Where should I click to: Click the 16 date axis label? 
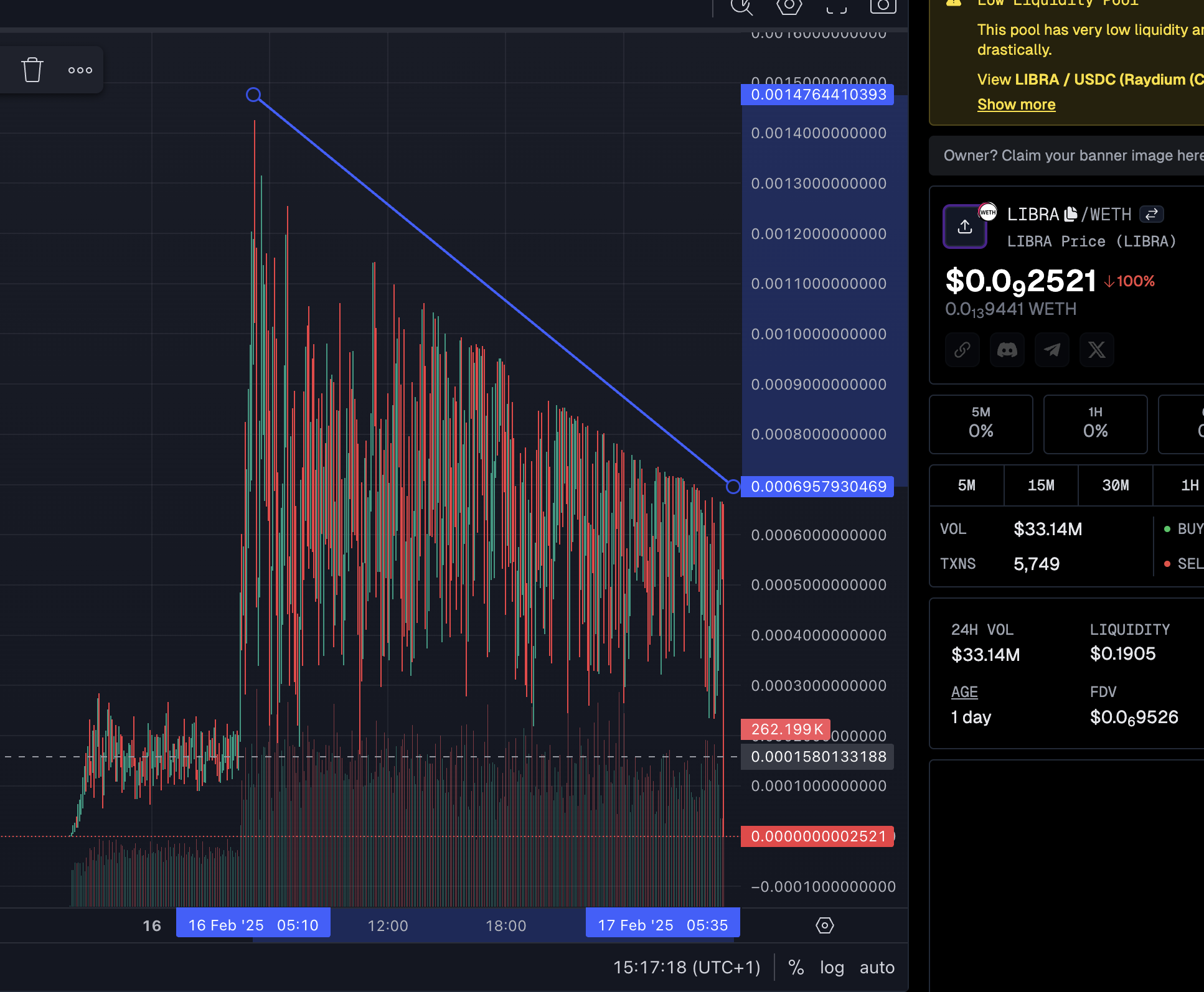point(152,926)
